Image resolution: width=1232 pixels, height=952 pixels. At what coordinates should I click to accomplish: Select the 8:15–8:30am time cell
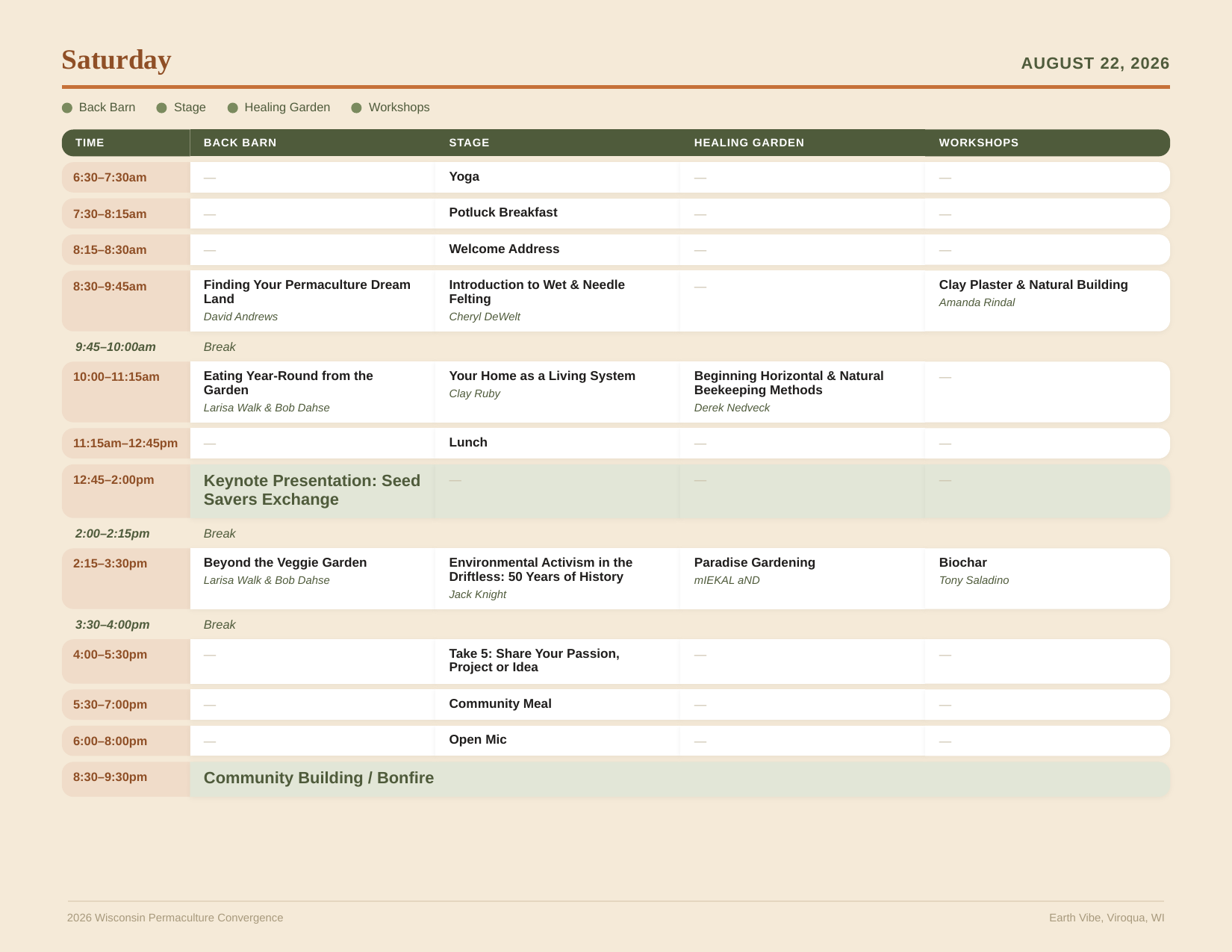[125, 249]
